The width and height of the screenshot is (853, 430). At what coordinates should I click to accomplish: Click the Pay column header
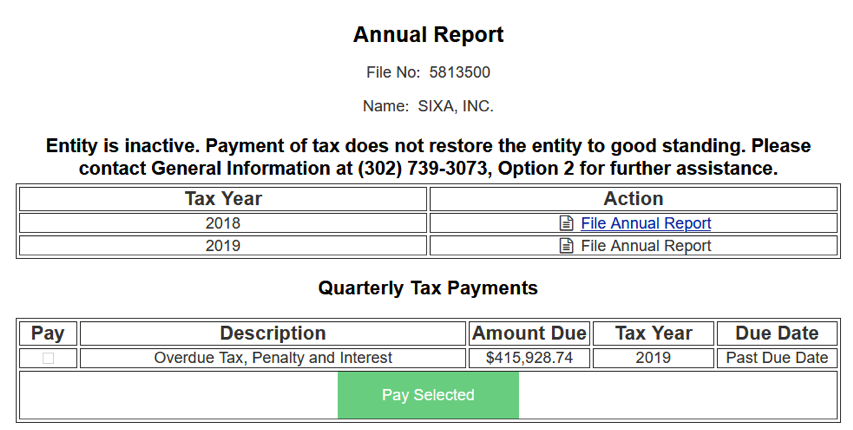[48, 333]
